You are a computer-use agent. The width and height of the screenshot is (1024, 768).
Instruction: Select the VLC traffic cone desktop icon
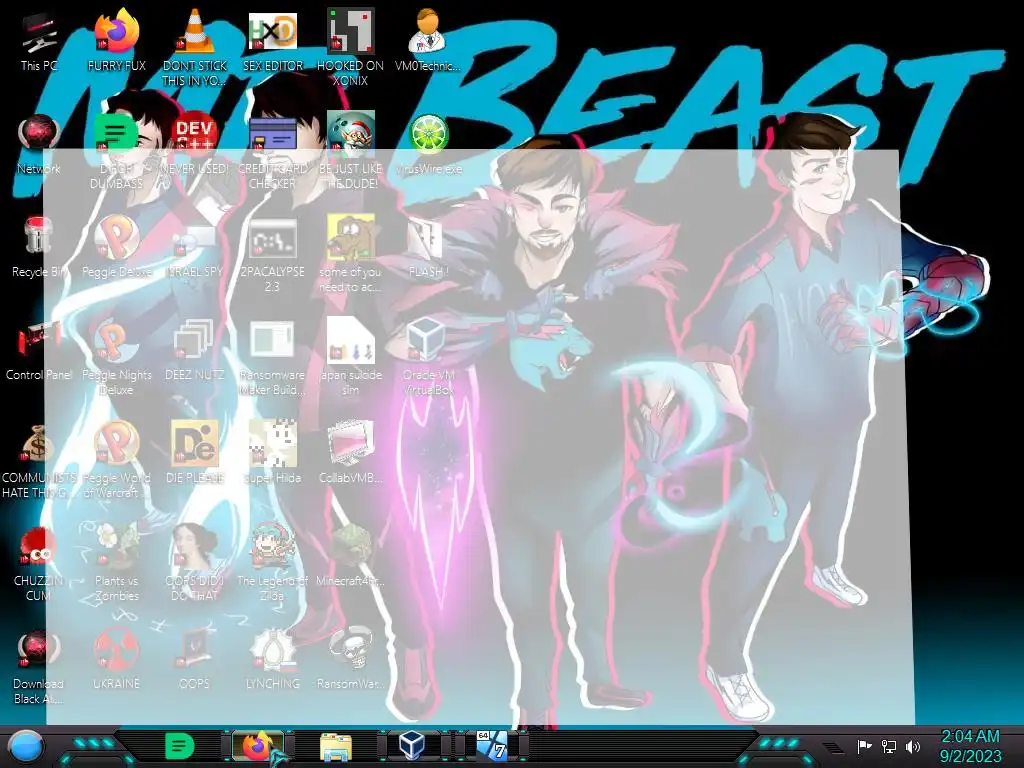(195, 47)
